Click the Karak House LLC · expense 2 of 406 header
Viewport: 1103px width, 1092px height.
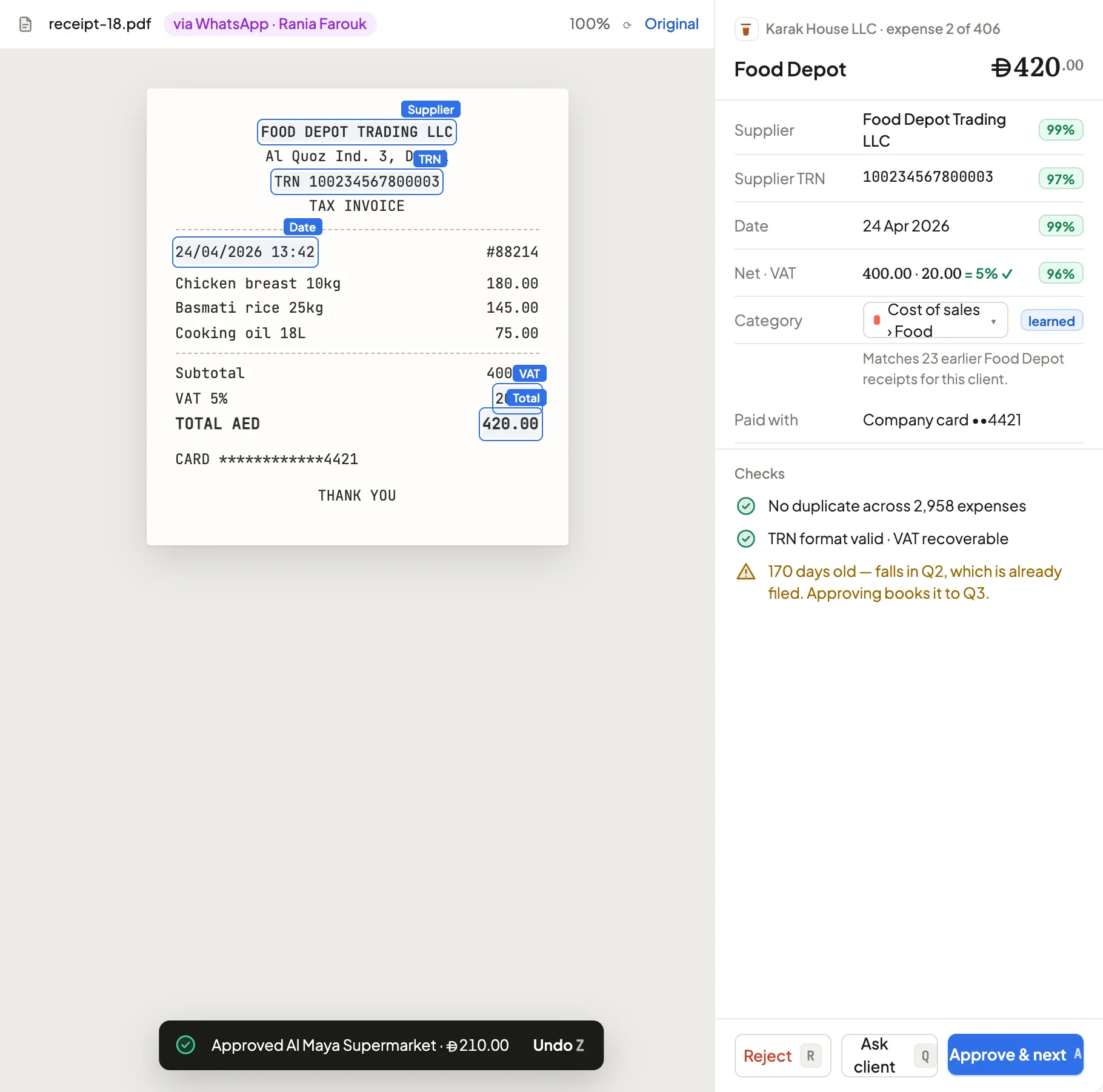pos(883,29)
